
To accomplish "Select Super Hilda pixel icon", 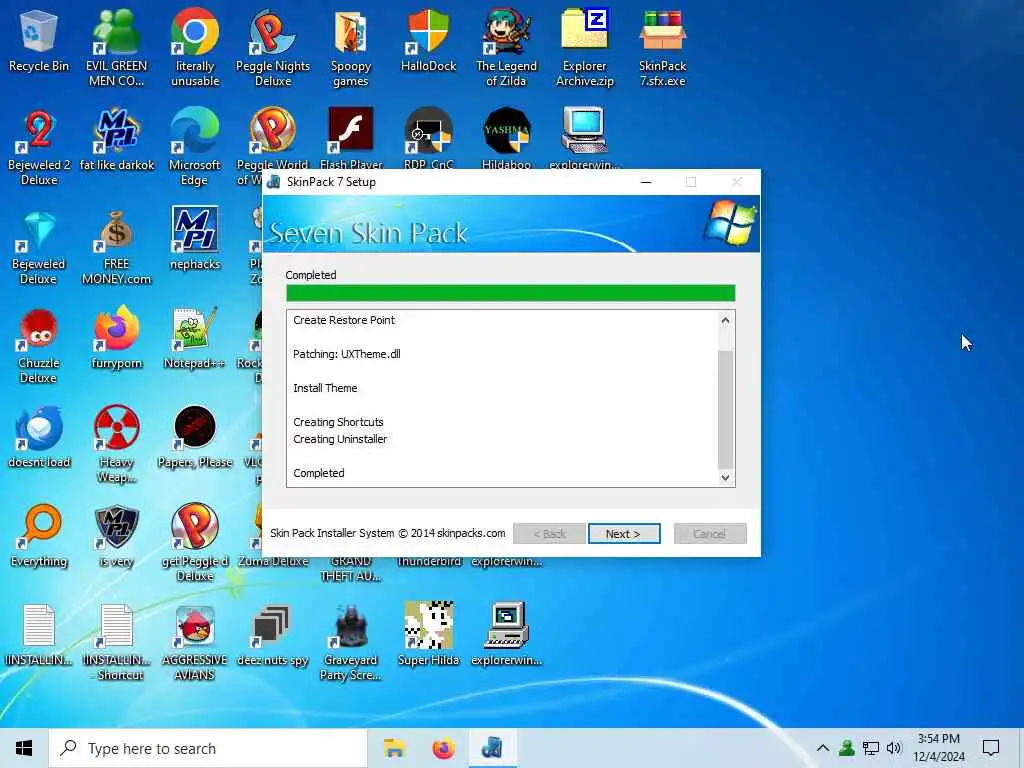I will pos(428,635).
